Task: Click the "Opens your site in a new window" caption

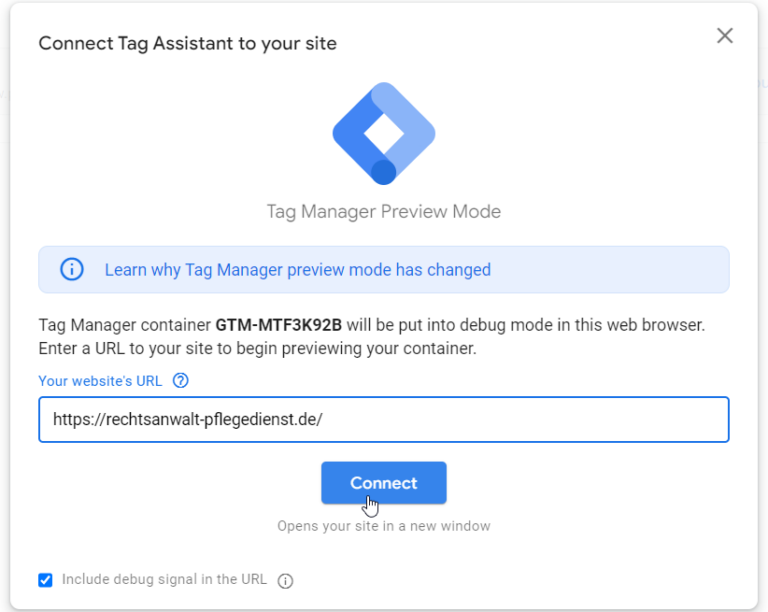Action: 383,526
